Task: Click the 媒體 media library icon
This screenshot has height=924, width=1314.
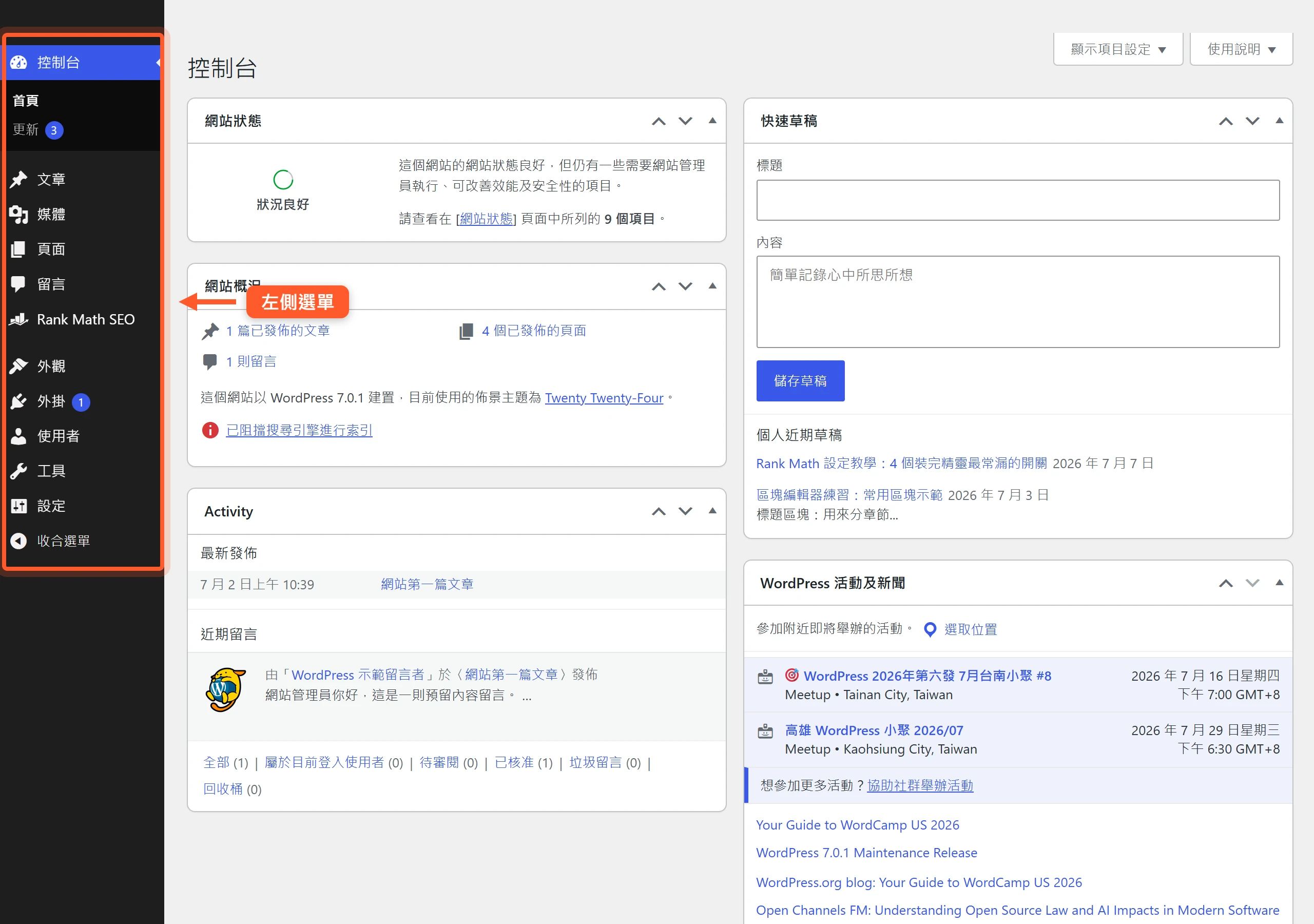Action: tap(19, 214)
